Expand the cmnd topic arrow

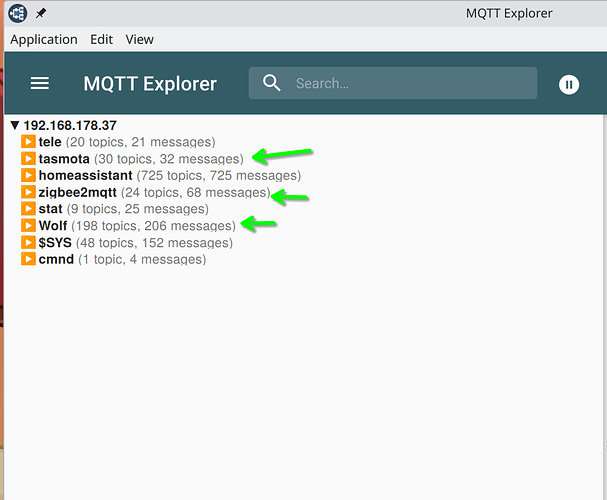pyautogui.click(x=28, y=259)
